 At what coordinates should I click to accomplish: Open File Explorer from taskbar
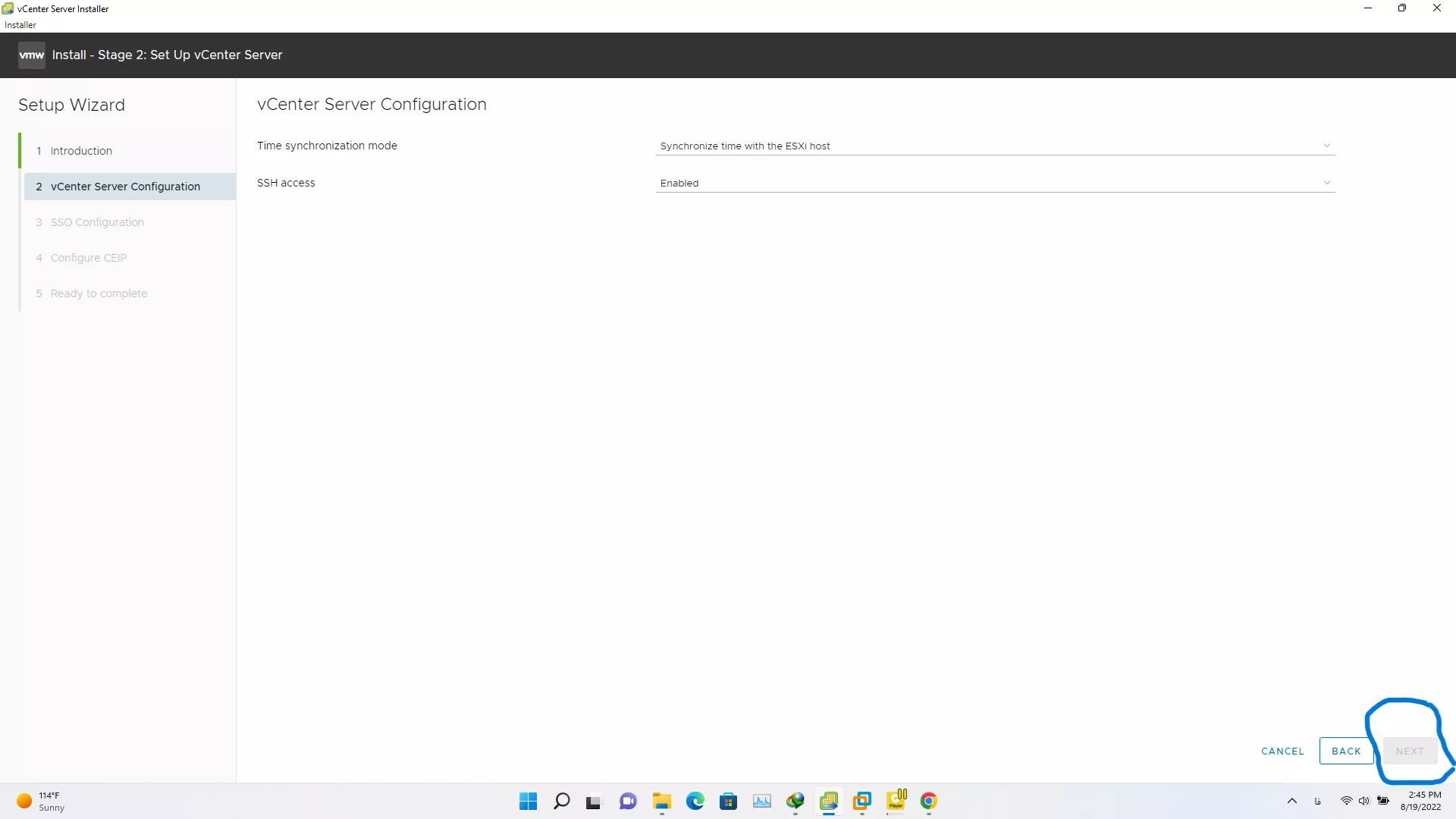[661, 801]
